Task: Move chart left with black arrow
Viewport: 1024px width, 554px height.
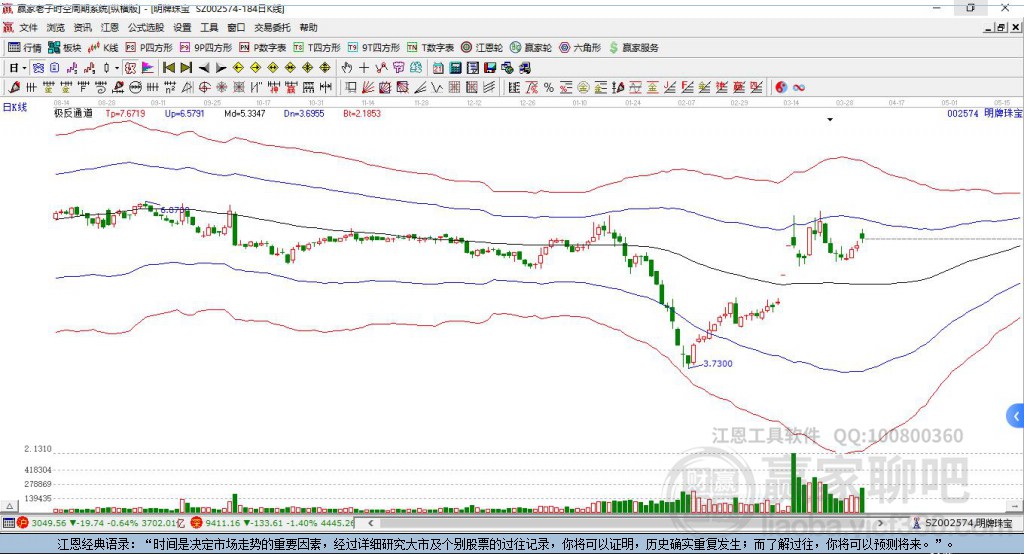Action: click(x=204, y=68)
